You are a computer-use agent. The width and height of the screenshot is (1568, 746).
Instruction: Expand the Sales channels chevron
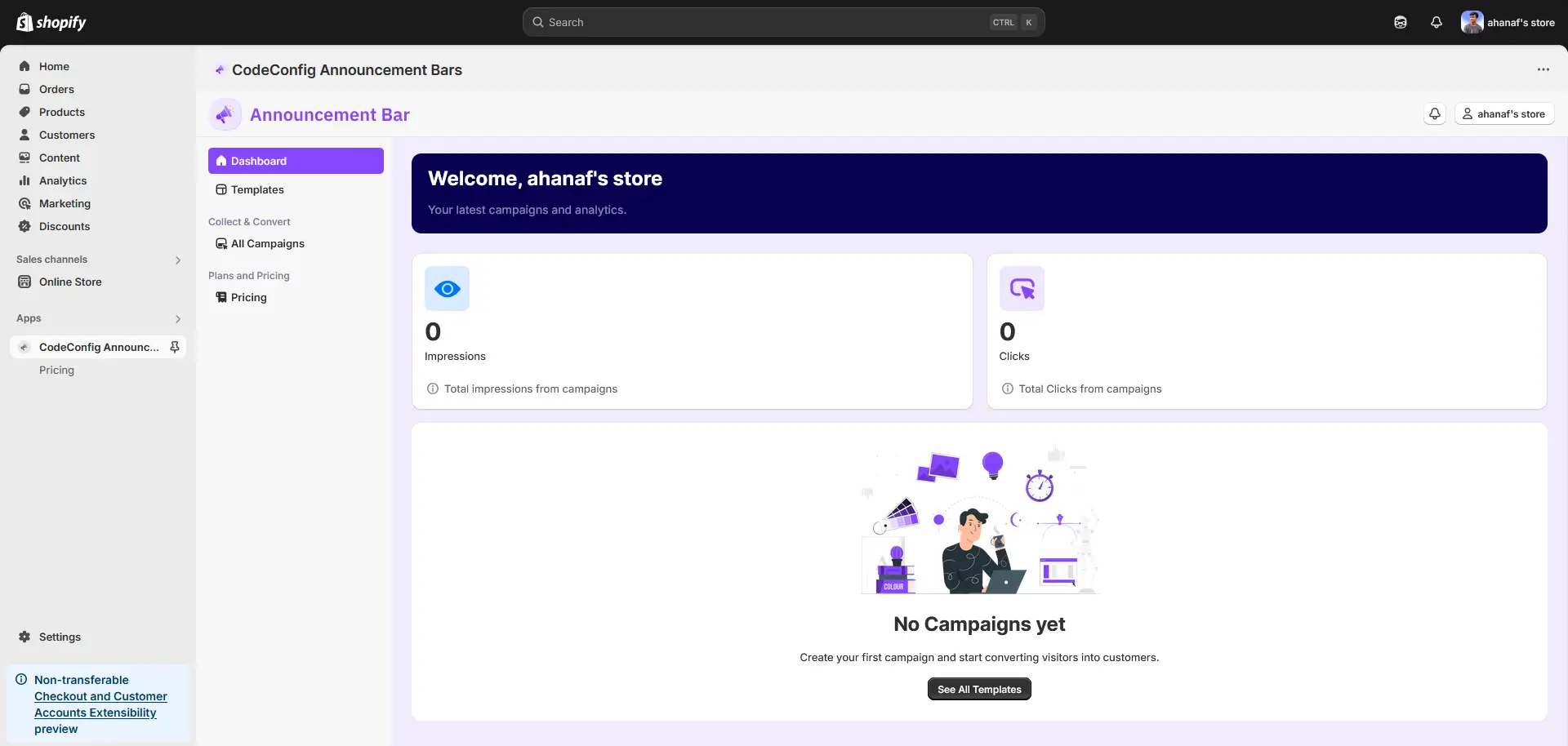coord(178,260)
